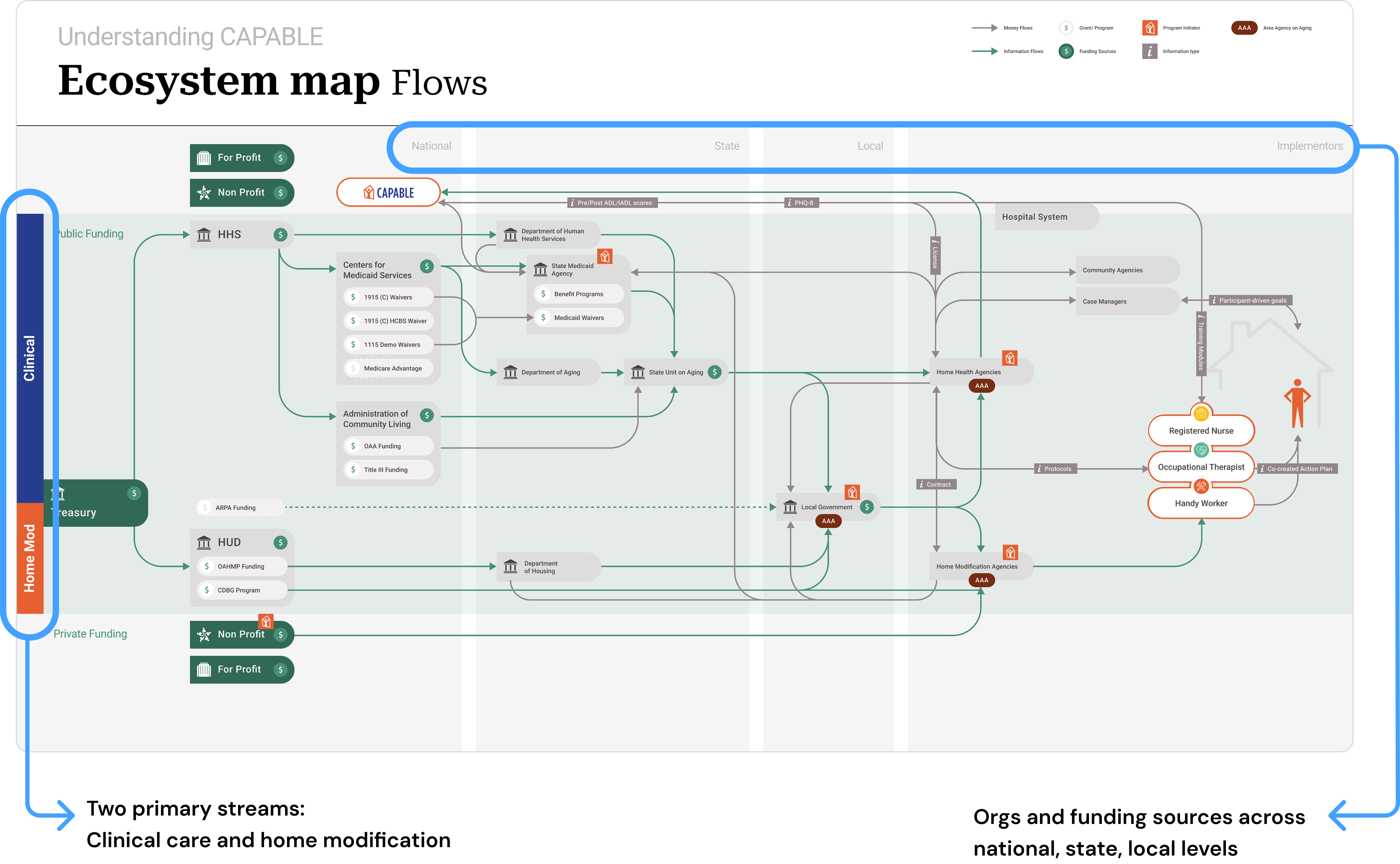Click the program initiator icon on Home Health Agencies

(x=1010, y=358)
